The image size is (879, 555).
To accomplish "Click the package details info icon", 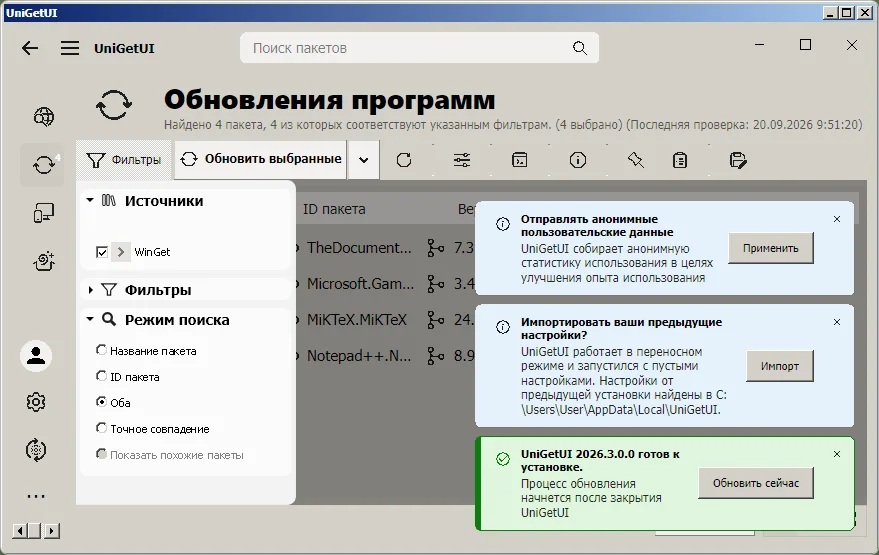I will 577,160.
